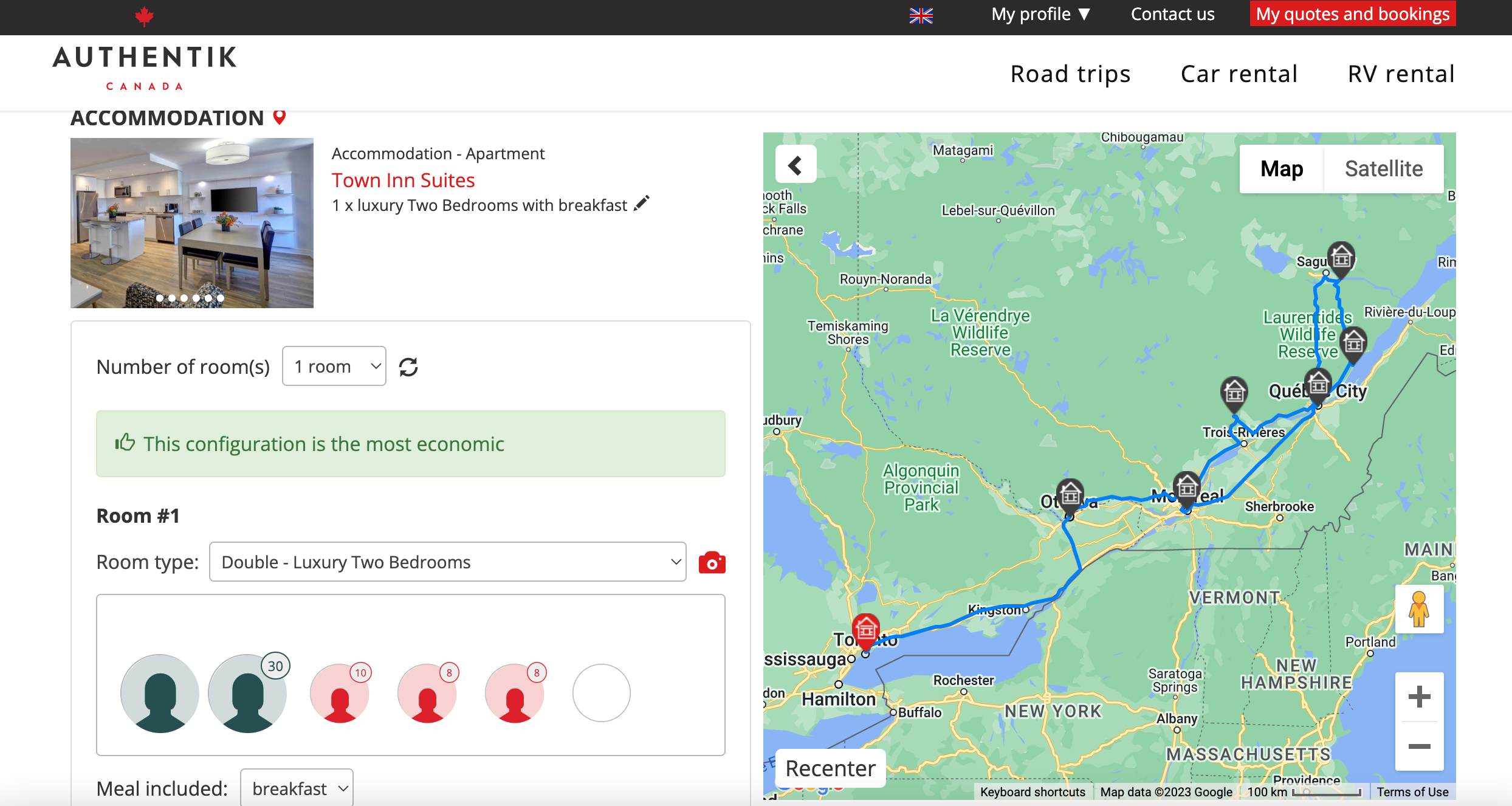Screen dimensions: 1512x806
Task: Click the thumbs-up economic configuration icon
Action: pos(125,442)
